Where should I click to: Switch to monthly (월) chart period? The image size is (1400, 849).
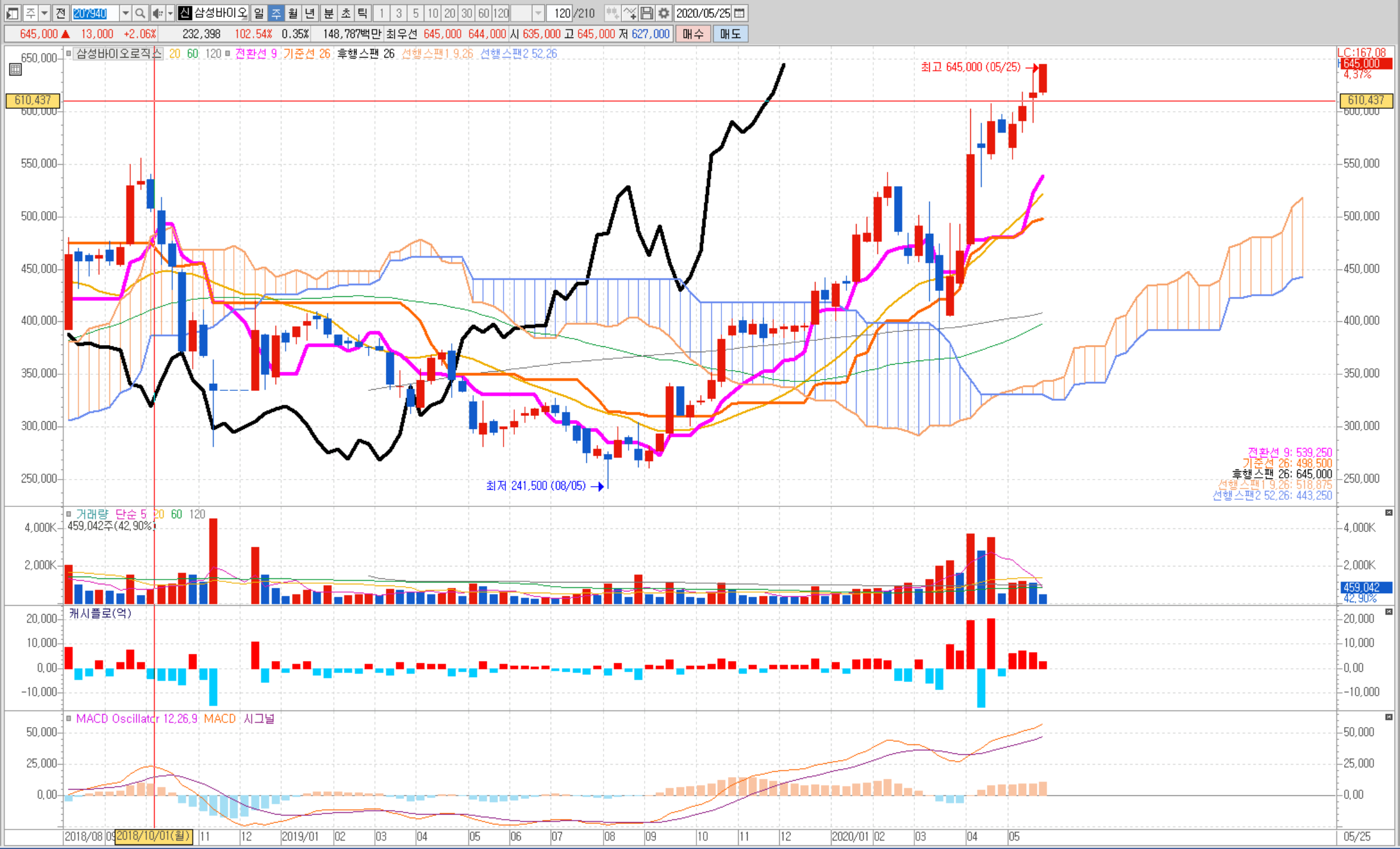293,13
